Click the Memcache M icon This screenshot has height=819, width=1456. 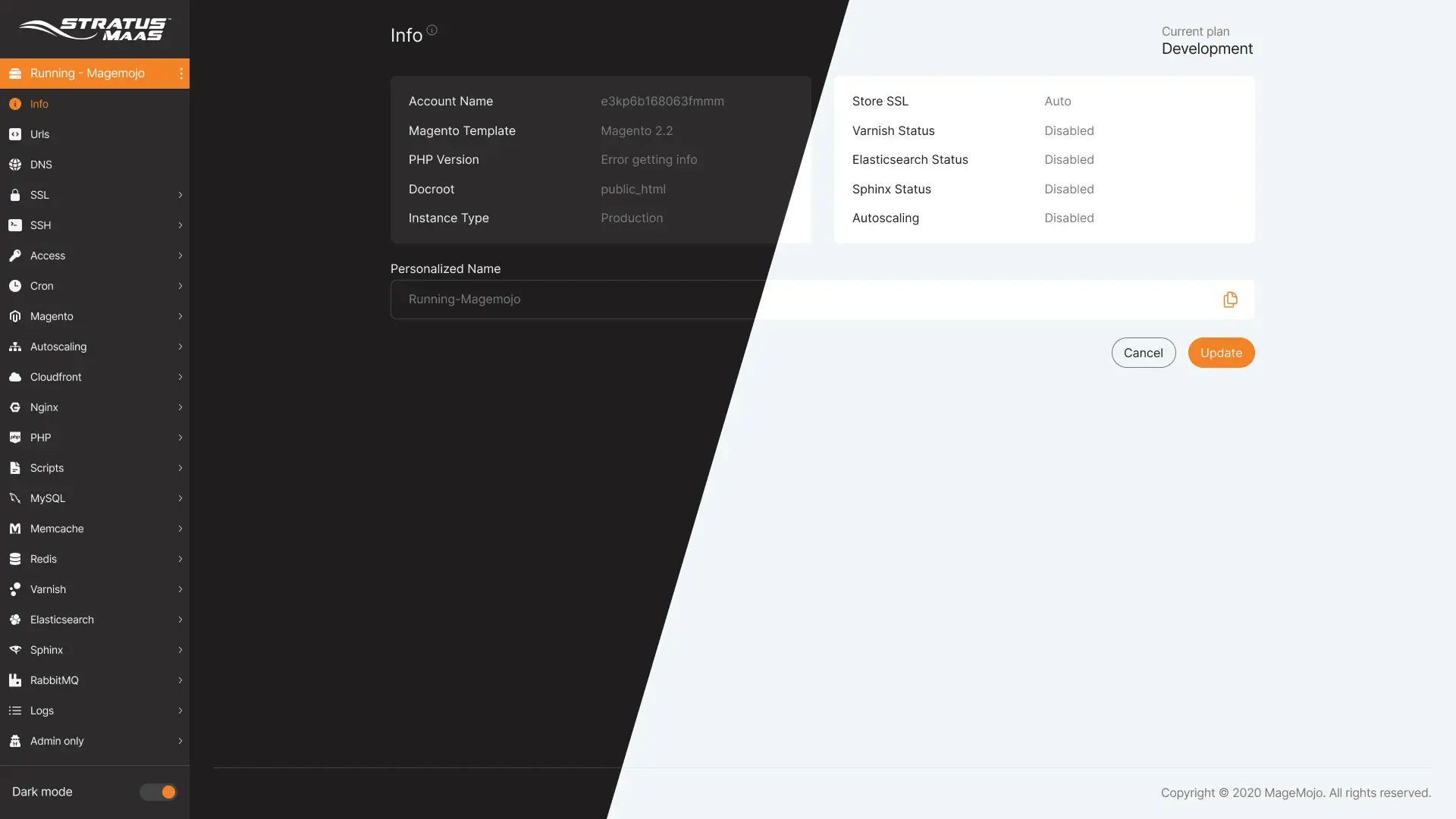(x=15, y=529)
